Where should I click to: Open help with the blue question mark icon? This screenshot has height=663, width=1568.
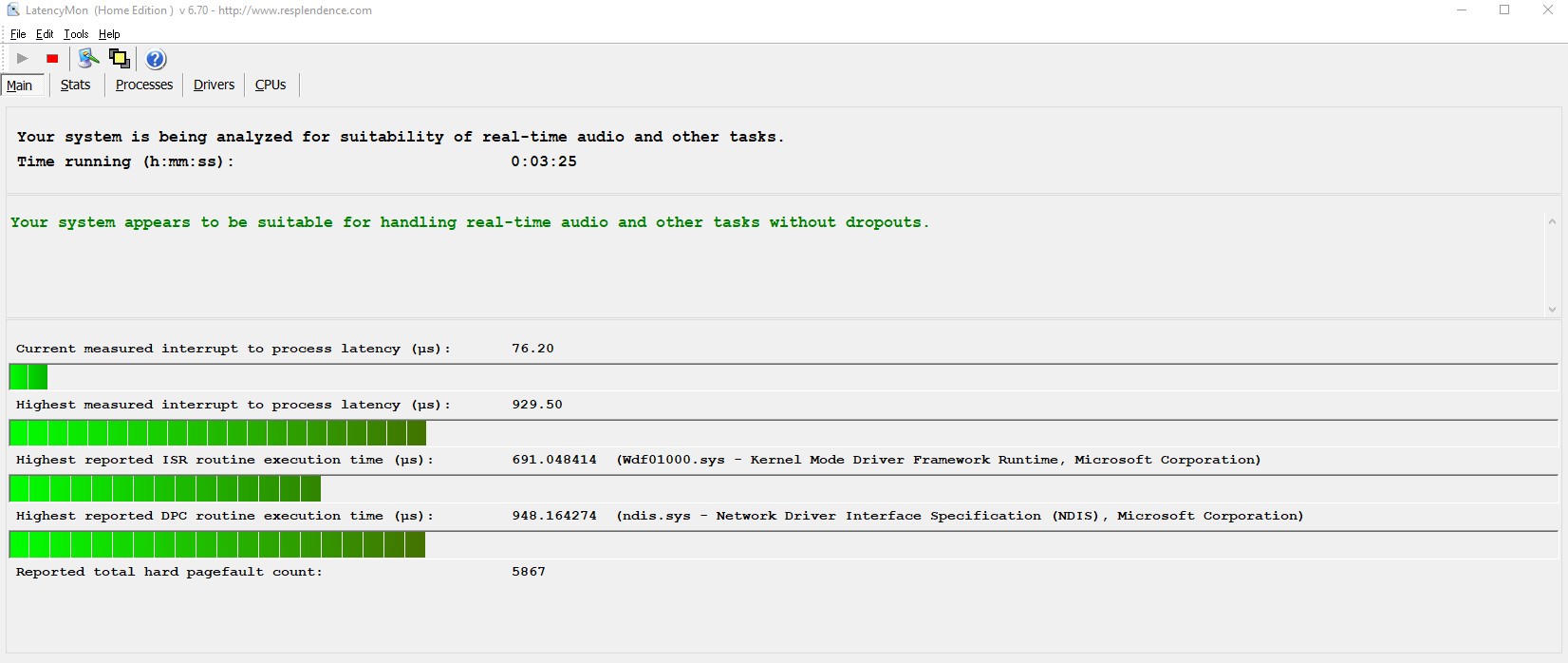click(x=157, y=59)
